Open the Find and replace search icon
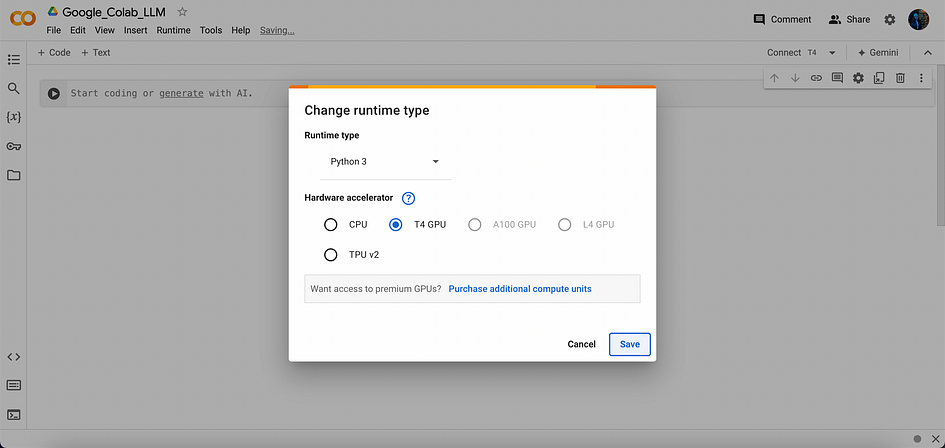The height and width of the screenshot is (448, 945). click(x=13, y=89)
